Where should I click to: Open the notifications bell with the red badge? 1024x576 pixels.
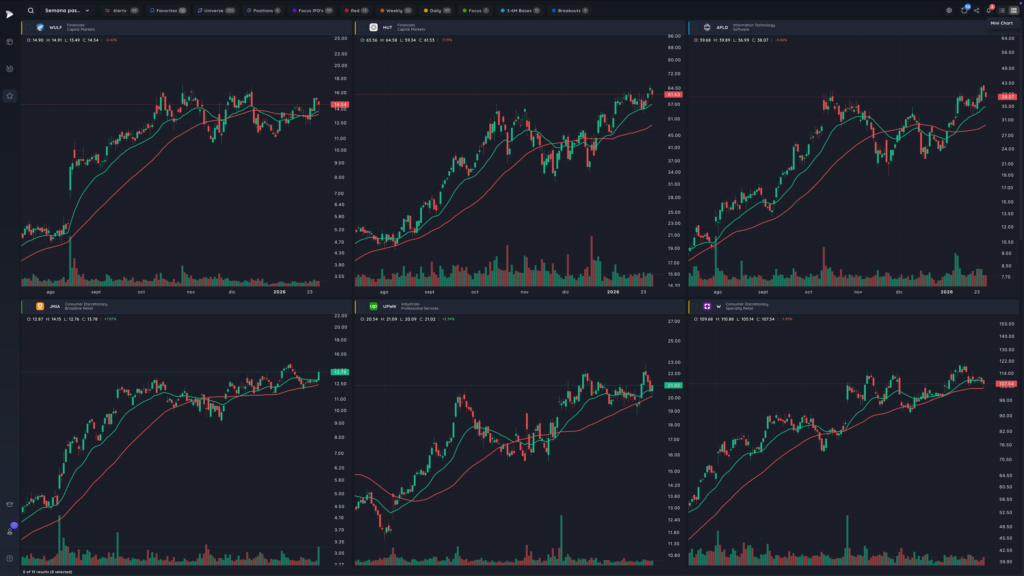pyautogui.click(x=989, y=10)
